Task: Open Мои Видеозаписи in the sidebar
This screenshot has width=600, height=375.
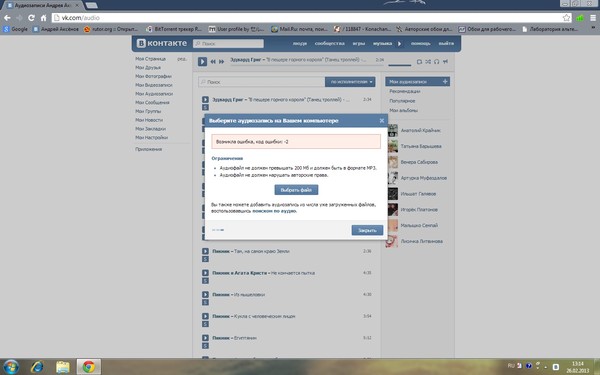Action: tap(154, 85)
